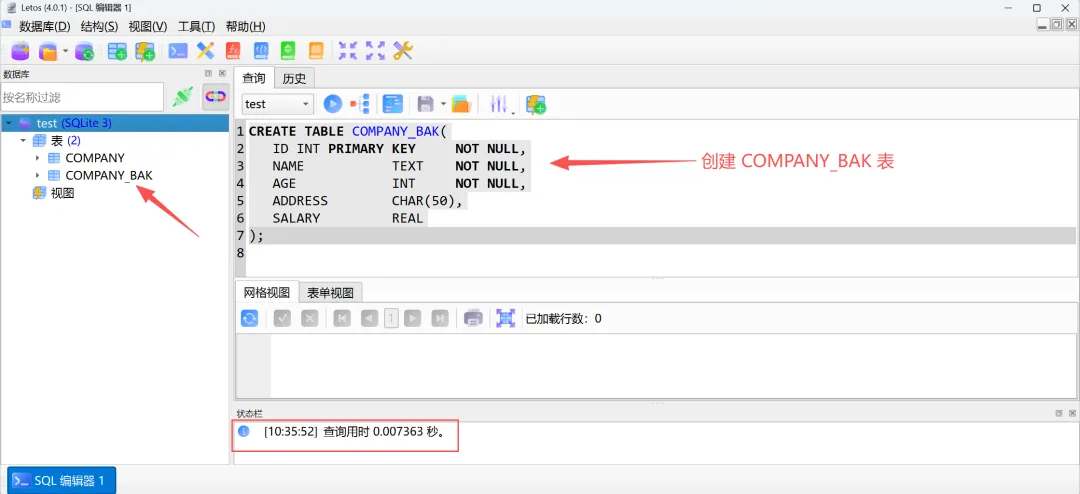Click the filter by name field
1080x494 pixels.
[82, 97]
